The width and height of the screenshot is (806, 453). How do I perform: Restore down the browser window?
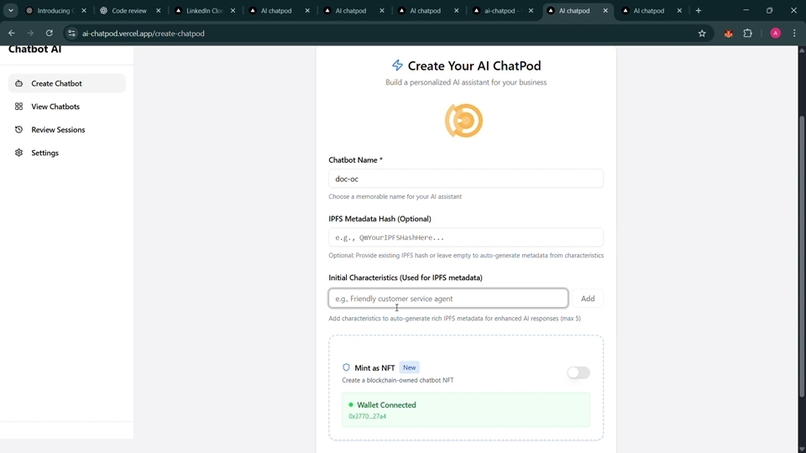[770, 10]
